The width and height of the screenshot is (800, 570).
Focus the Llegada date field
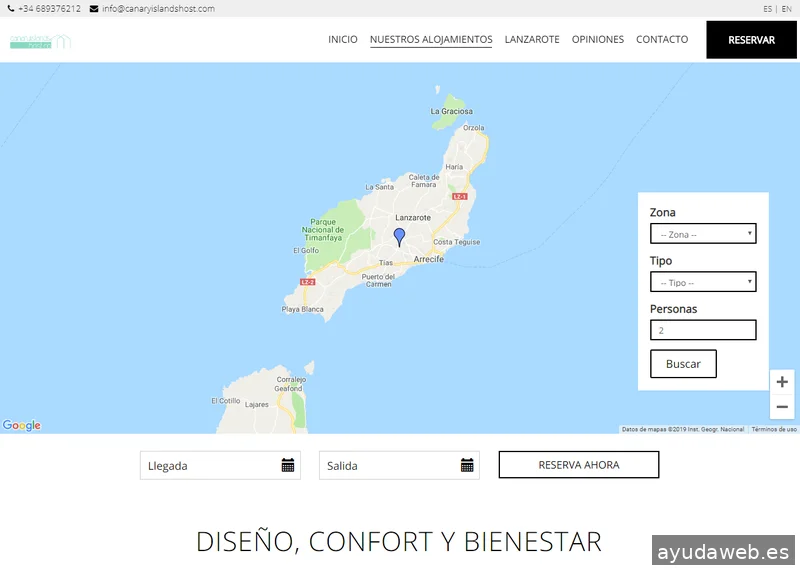point(220,465)
